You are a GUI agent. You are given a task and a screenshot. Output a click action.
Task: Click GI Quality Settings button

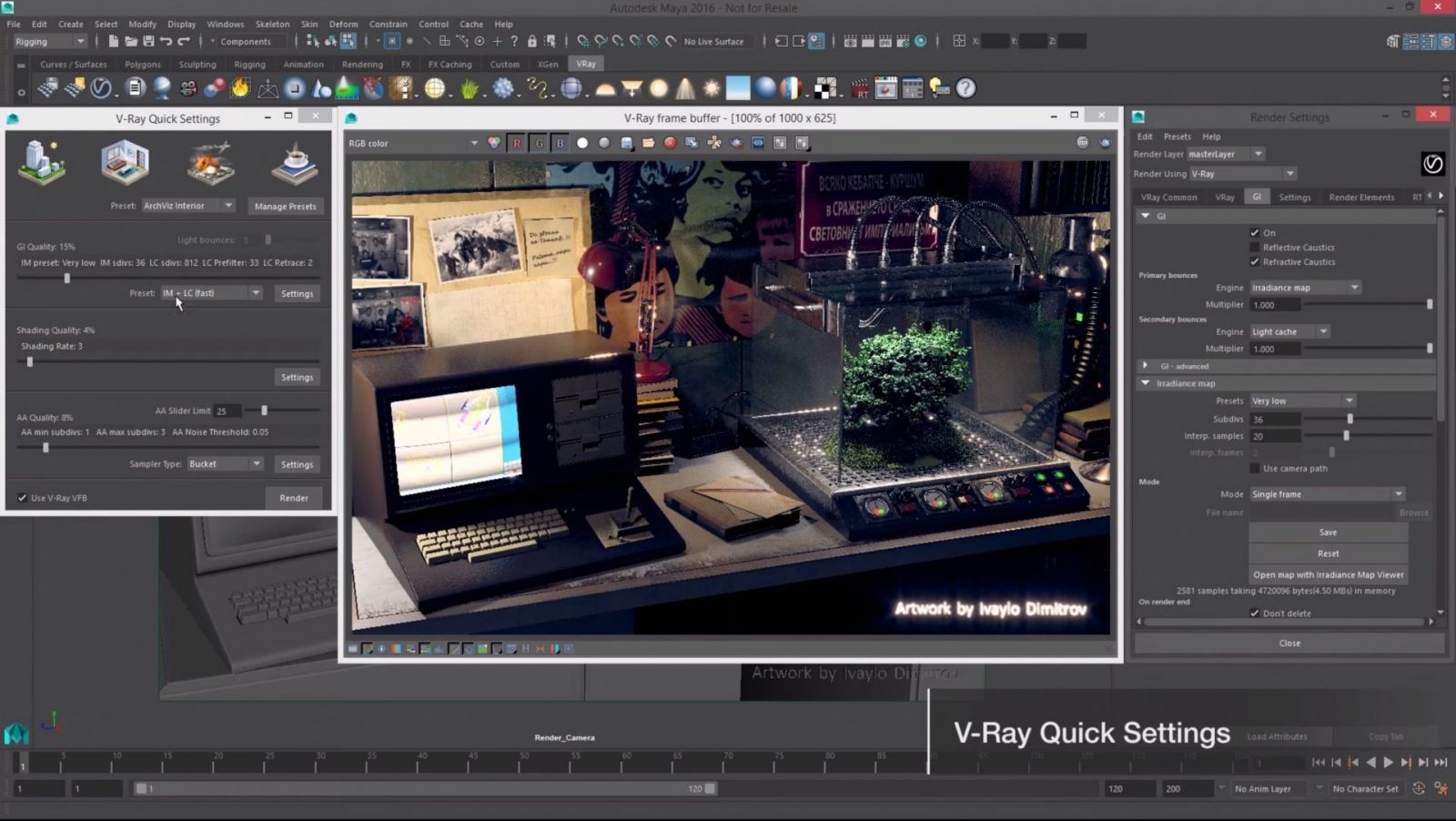[x=297, y=294]
